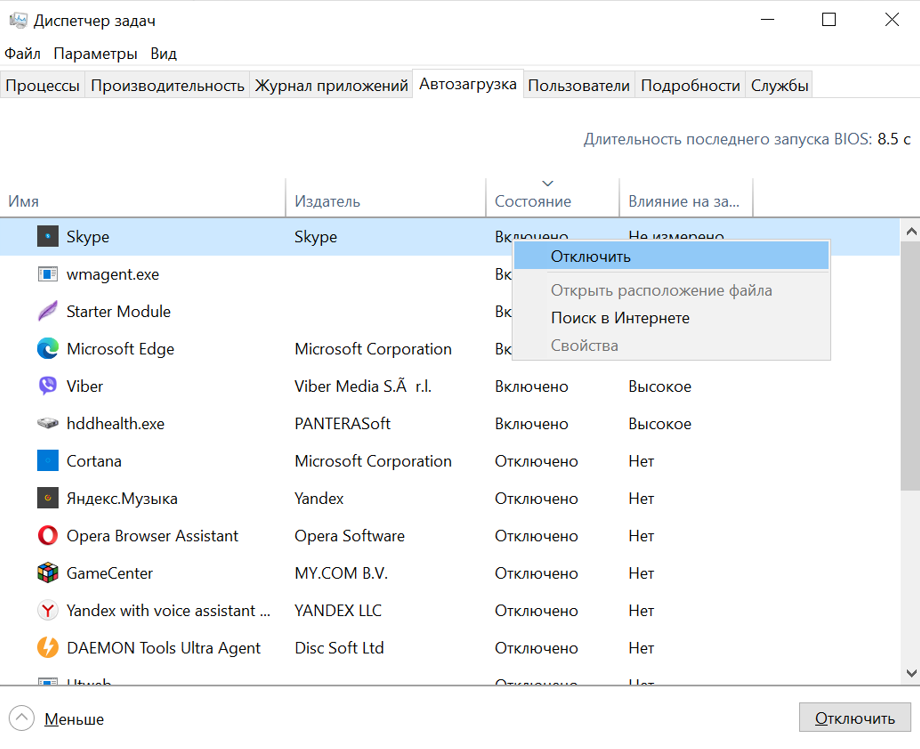Screen dimensions: 920x749
Task: Click the Task Manager title bar icon
Action: [x=18, y=21]
